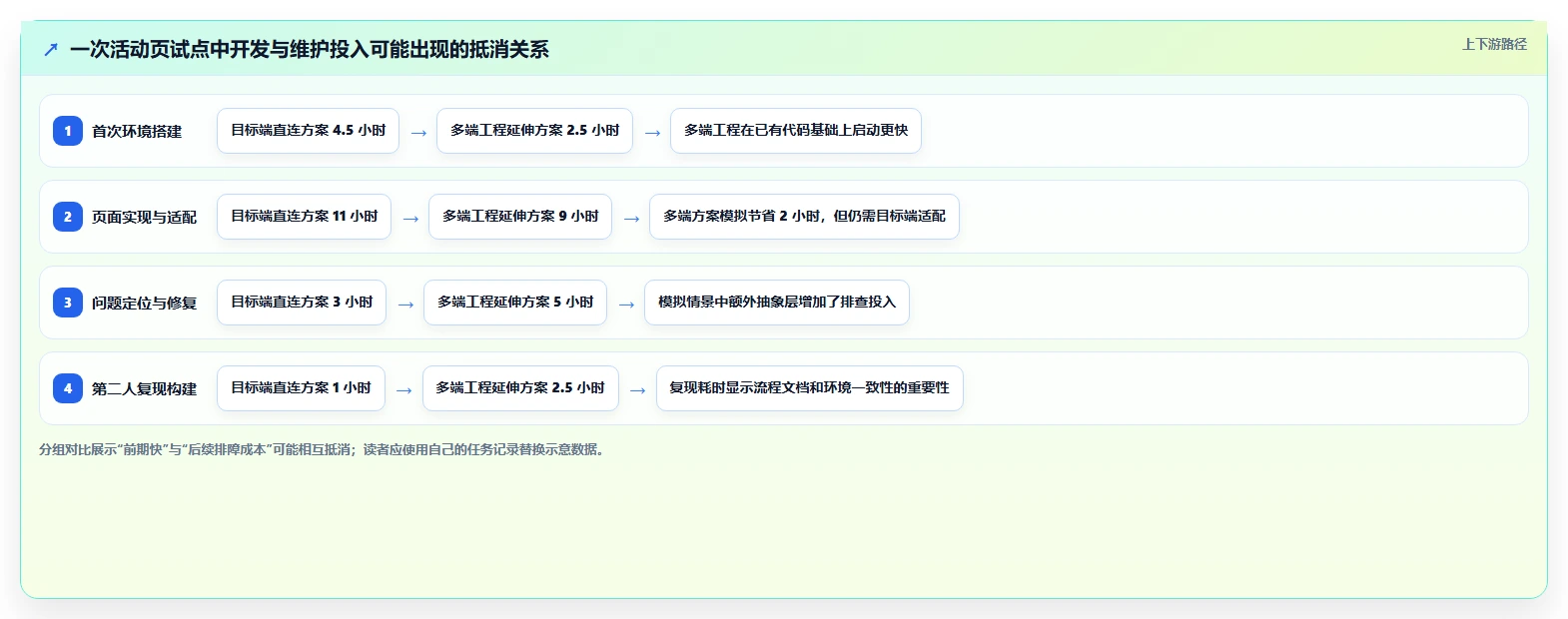Select step badge number 4
Screen dimensions: 1568x619
(x=68, y=388)
